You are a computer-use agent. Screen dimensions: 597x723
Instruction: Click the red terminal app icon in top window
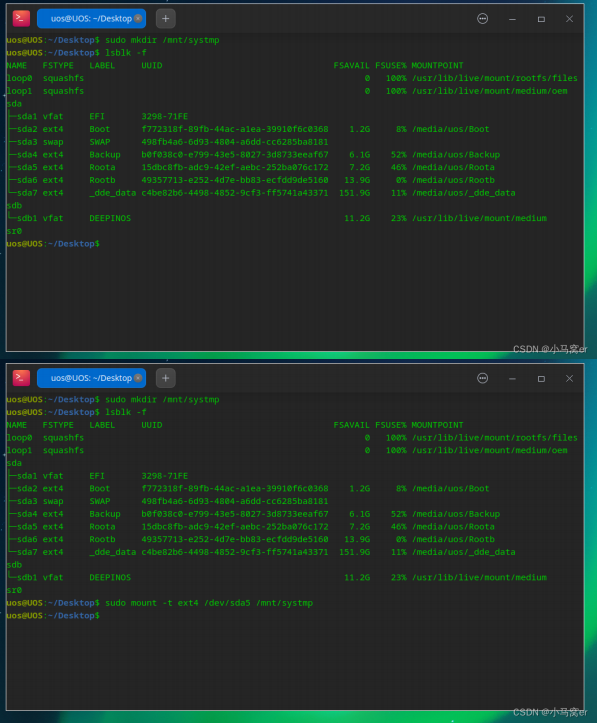[21, 18]
